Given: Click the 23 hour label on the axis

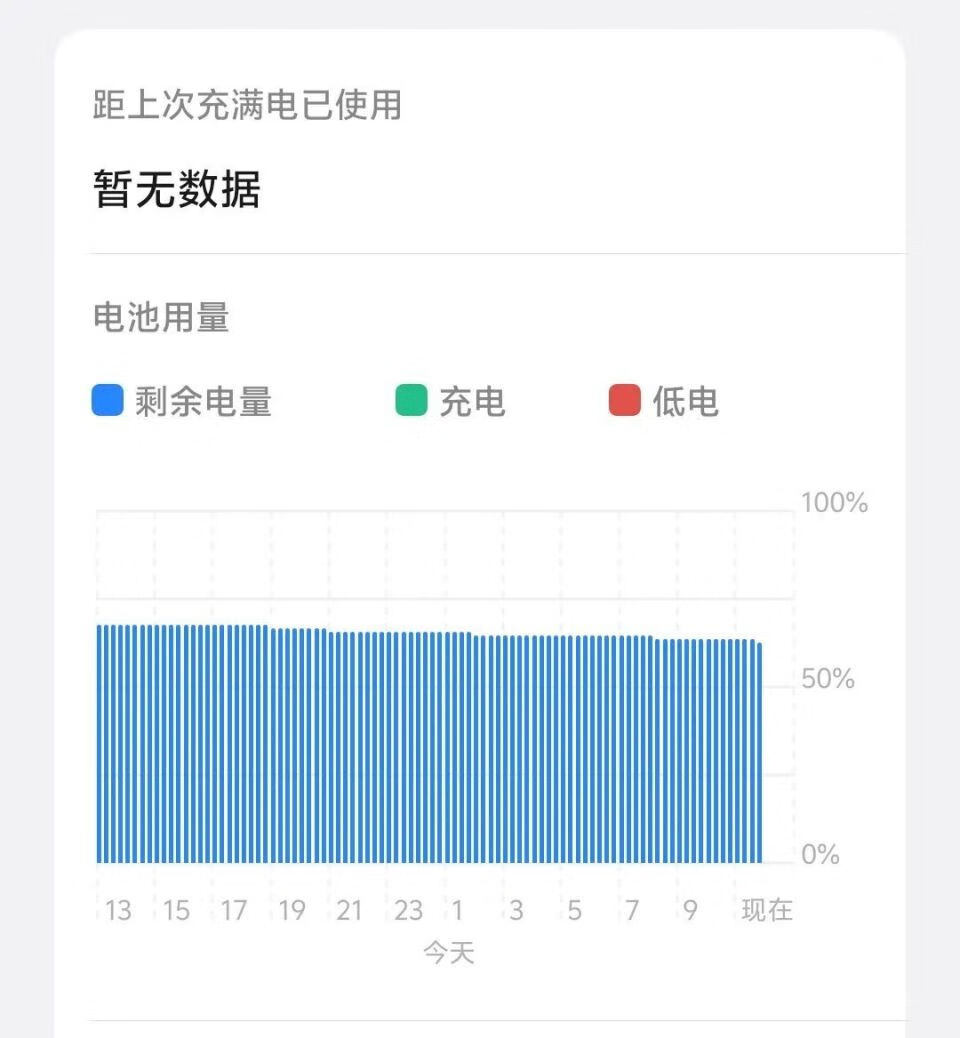Looking at the screenshot, I should click(408, 910).
